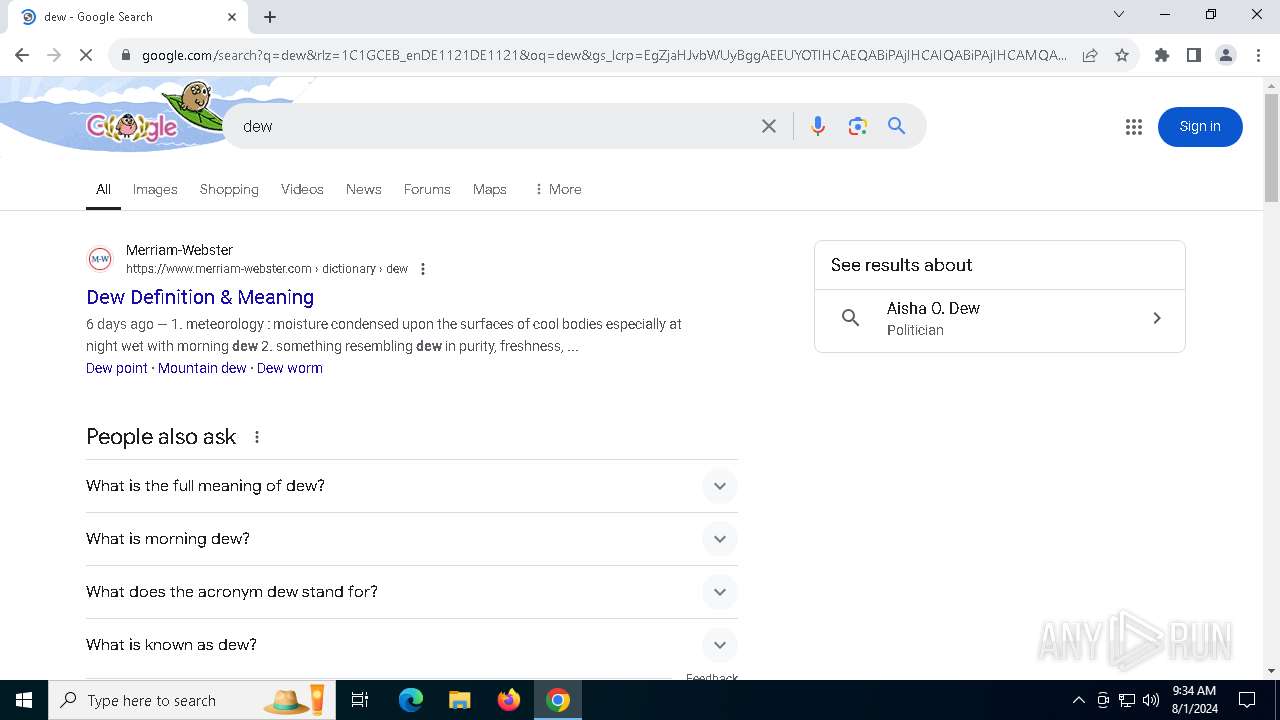
Task: Click the browser forward arrow
Action: pyautogui.click(x=54, y=55)
